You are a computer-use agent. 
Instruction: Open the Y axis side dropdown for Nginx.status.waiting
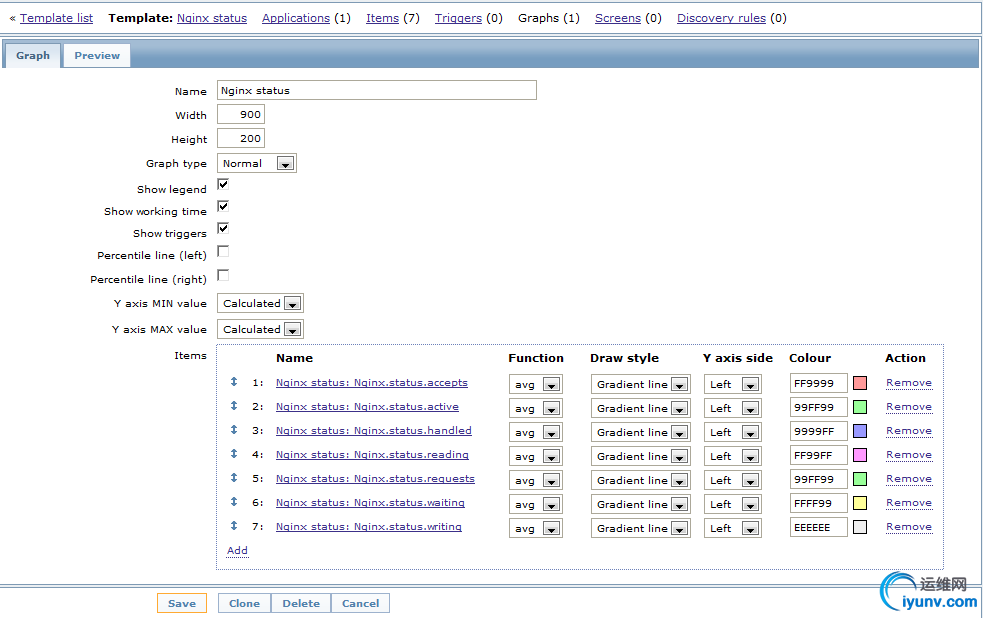732,504
